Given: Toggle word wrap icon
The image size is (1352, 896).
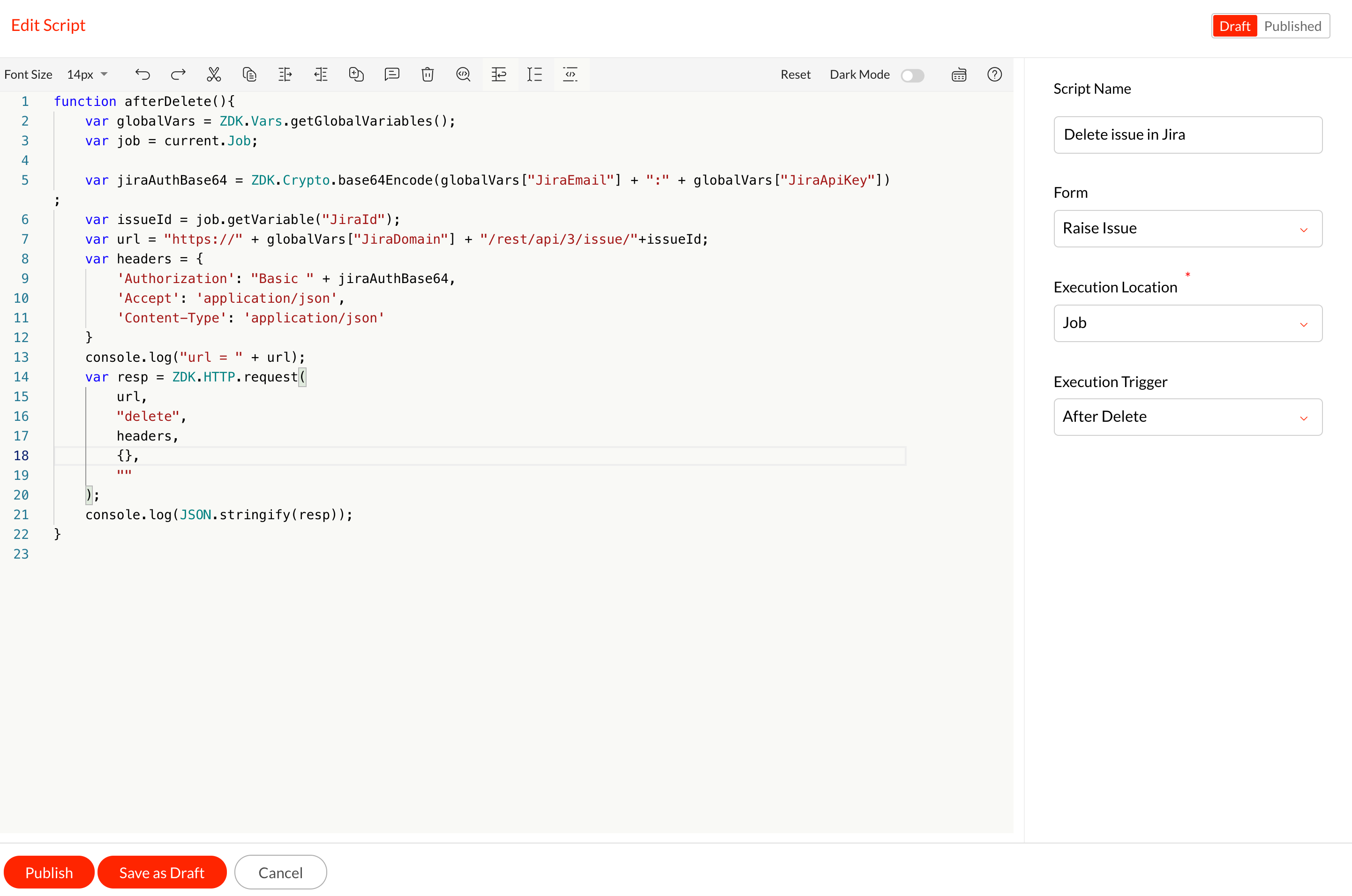Looking at the screenshot, I should click(499, 75).
